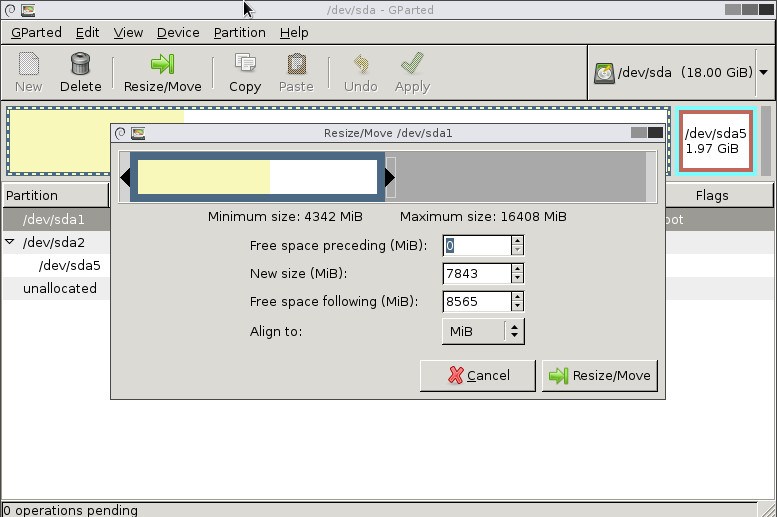This screenshot has height=517, width=777.
Task: Click the Undo toolbar icon
Action: click(361, 64)
